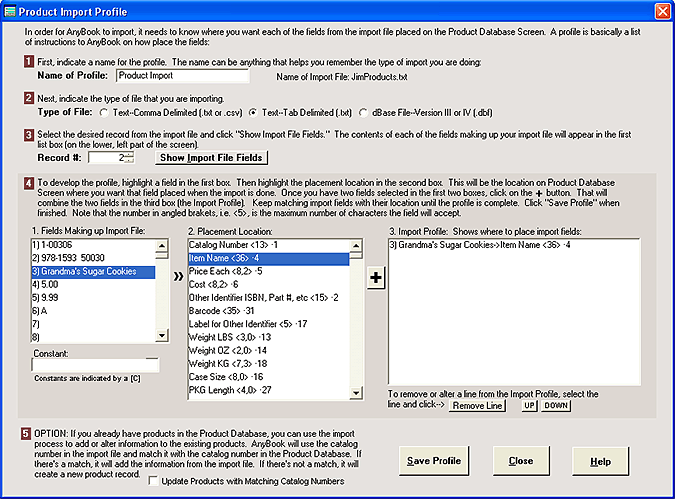Select 'Price Each <8,2>' placement location
Screen dimensions: 675x499
(265, 270)
